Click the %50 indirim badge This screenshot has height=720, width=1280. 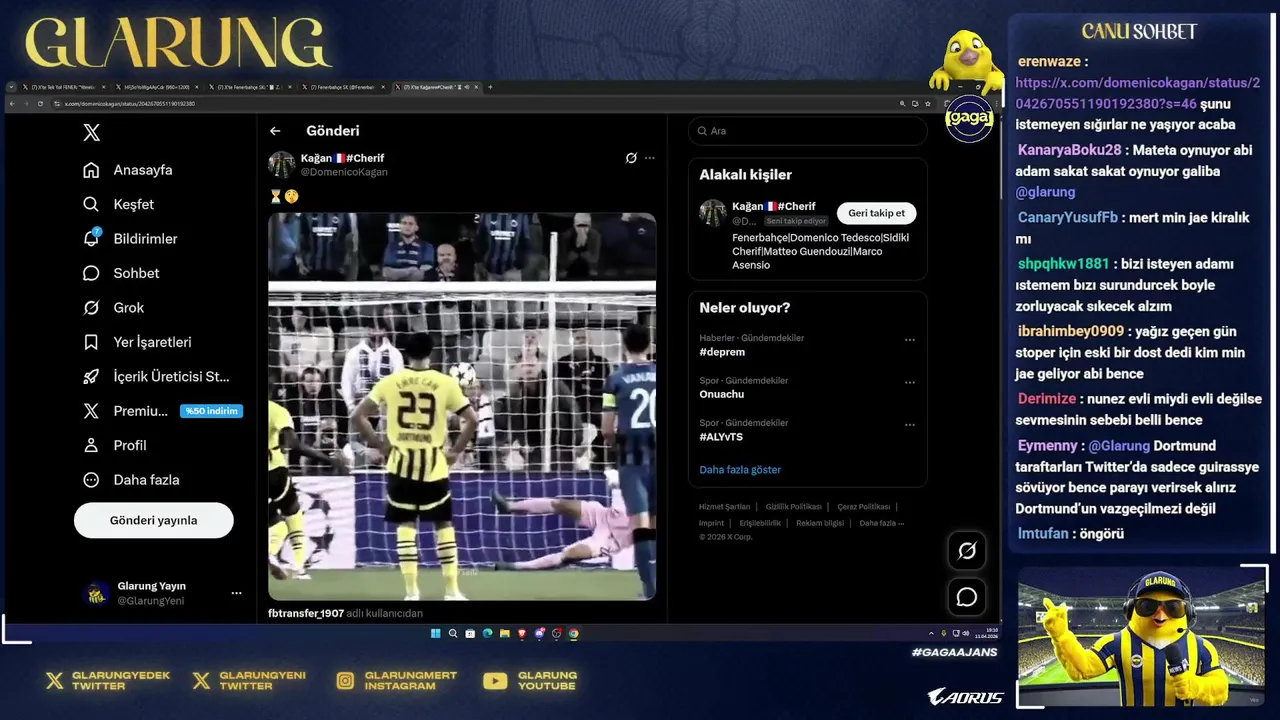point(211,411)
